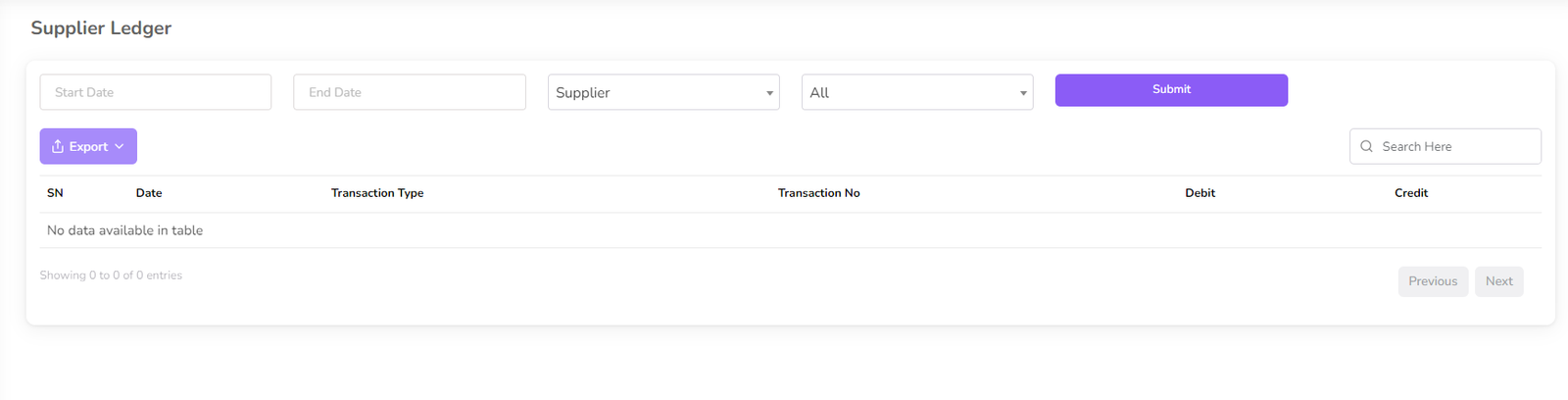Image resolution: width=1568 pixels, height=400 pixels.
Task: Go to the Previous page
Action: pos(1432,281)
